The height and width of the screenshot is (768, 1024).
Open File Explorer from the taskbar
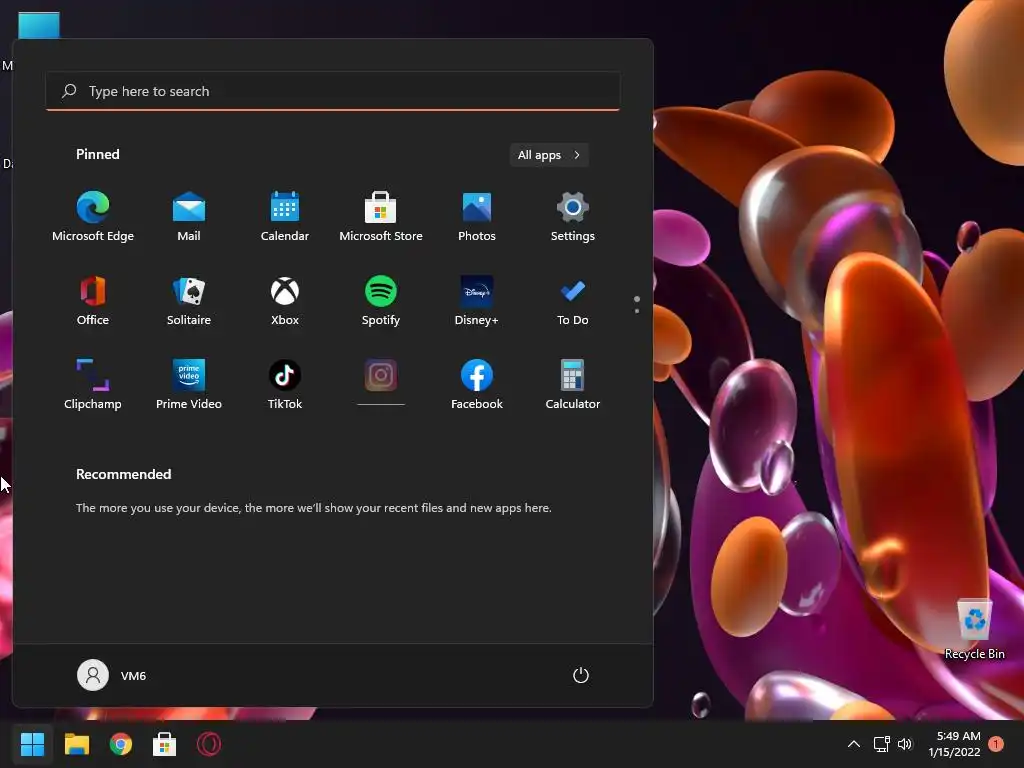click(76, 744)
